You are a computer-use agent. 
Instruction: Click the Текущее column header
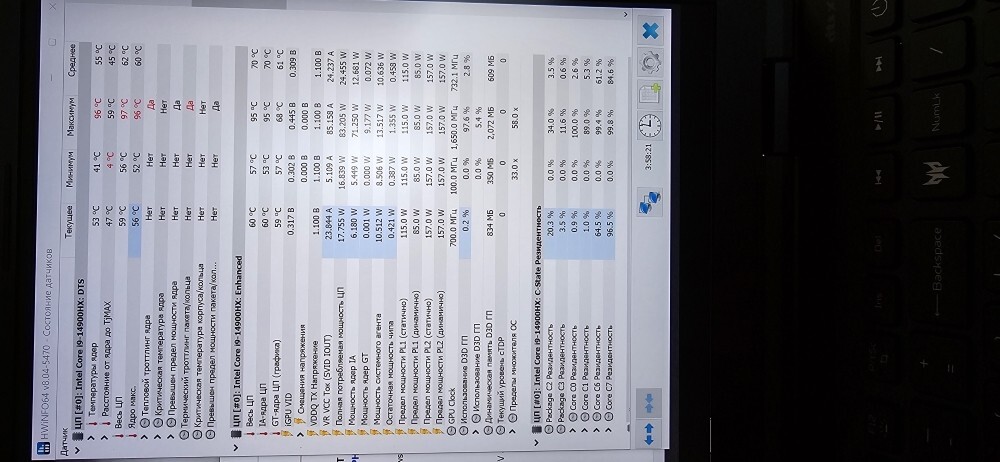click(x=68, y=221)
